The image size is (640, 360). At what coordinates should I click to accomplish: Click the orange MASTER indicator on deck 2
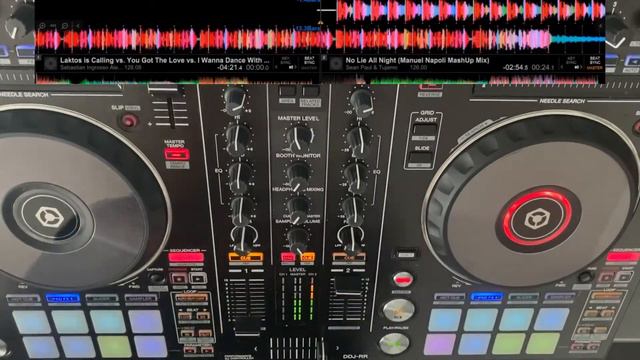tap(595, 68)
